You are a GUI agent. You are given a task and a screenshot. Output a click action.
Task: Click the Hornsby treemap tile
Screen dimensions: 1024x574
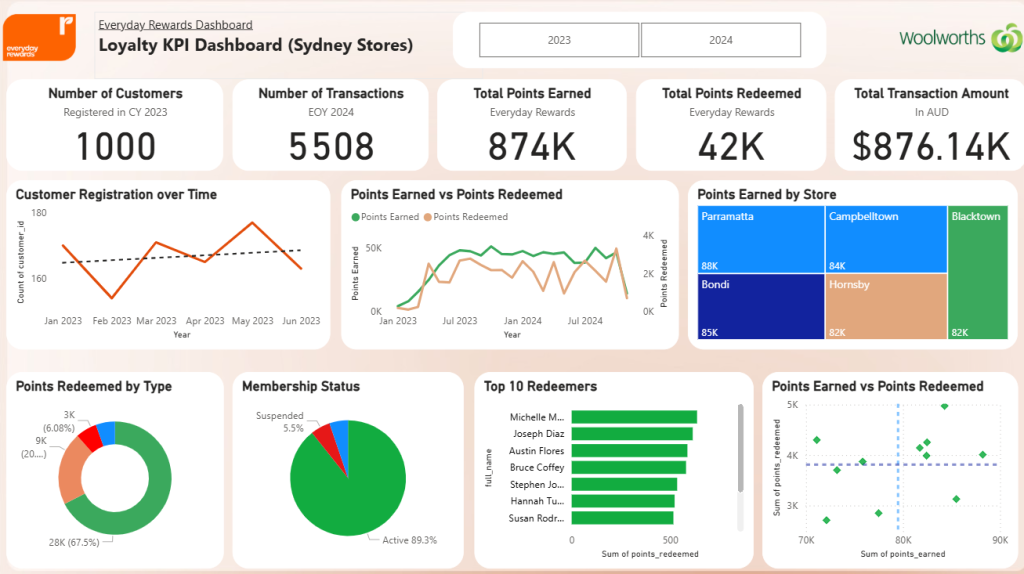tap(885, 306)
